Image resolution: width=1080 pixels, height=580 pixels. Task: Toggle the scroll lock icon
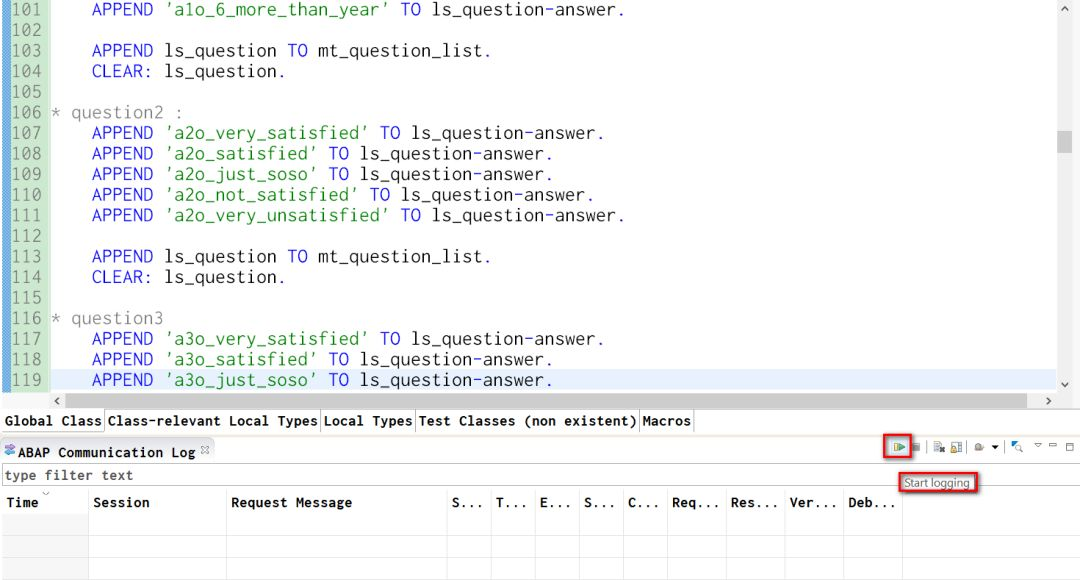click(956, 447)
